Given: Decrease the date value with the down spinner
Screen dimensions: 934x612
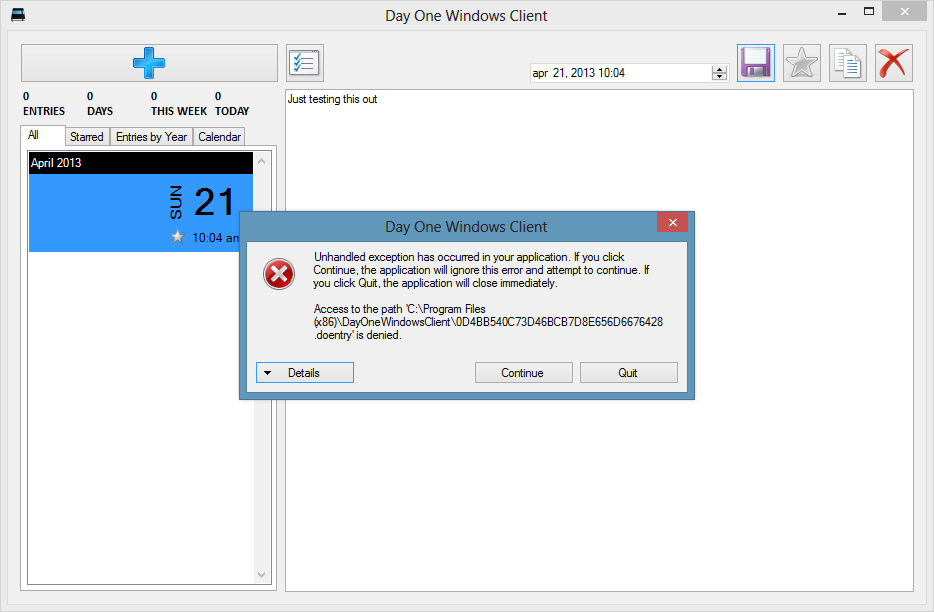Looking at the screenshot, I should [x=720, y=76].
